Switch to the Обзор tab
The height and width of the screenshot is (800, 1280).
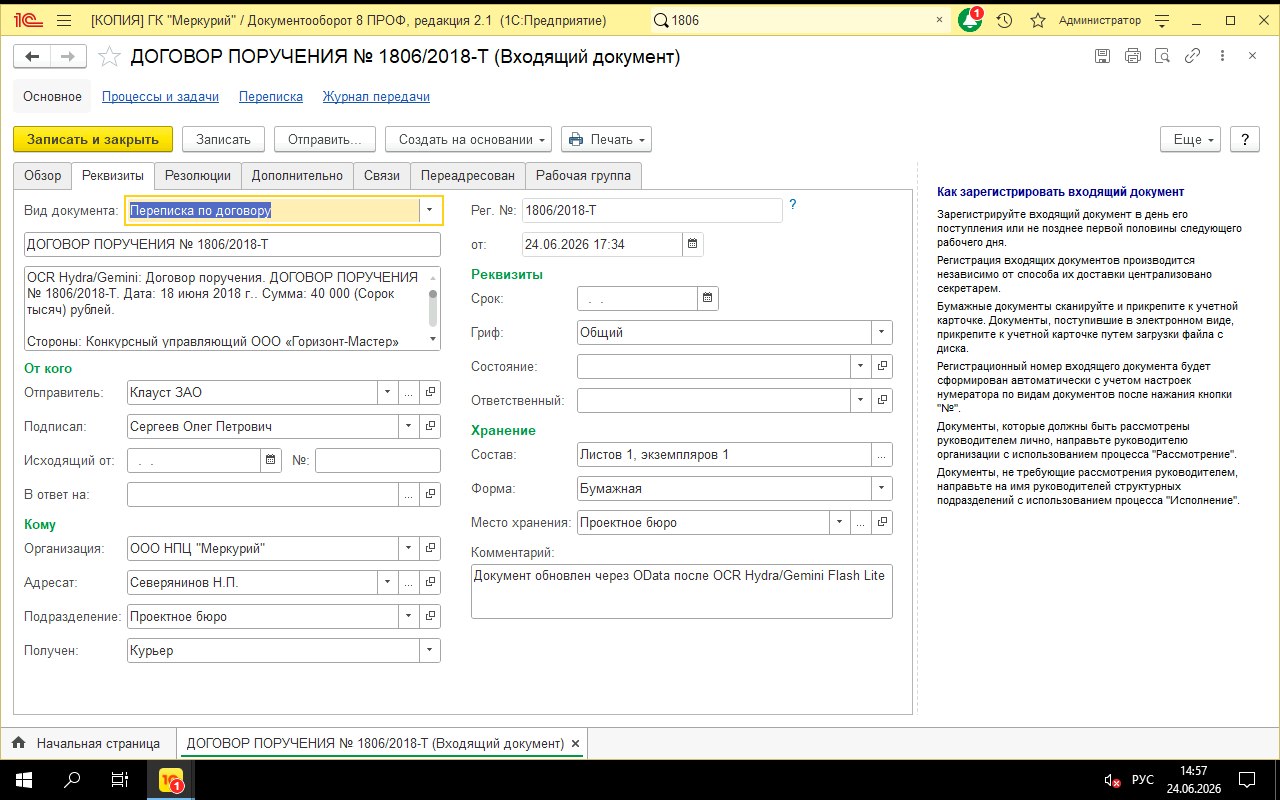(43, 175)
